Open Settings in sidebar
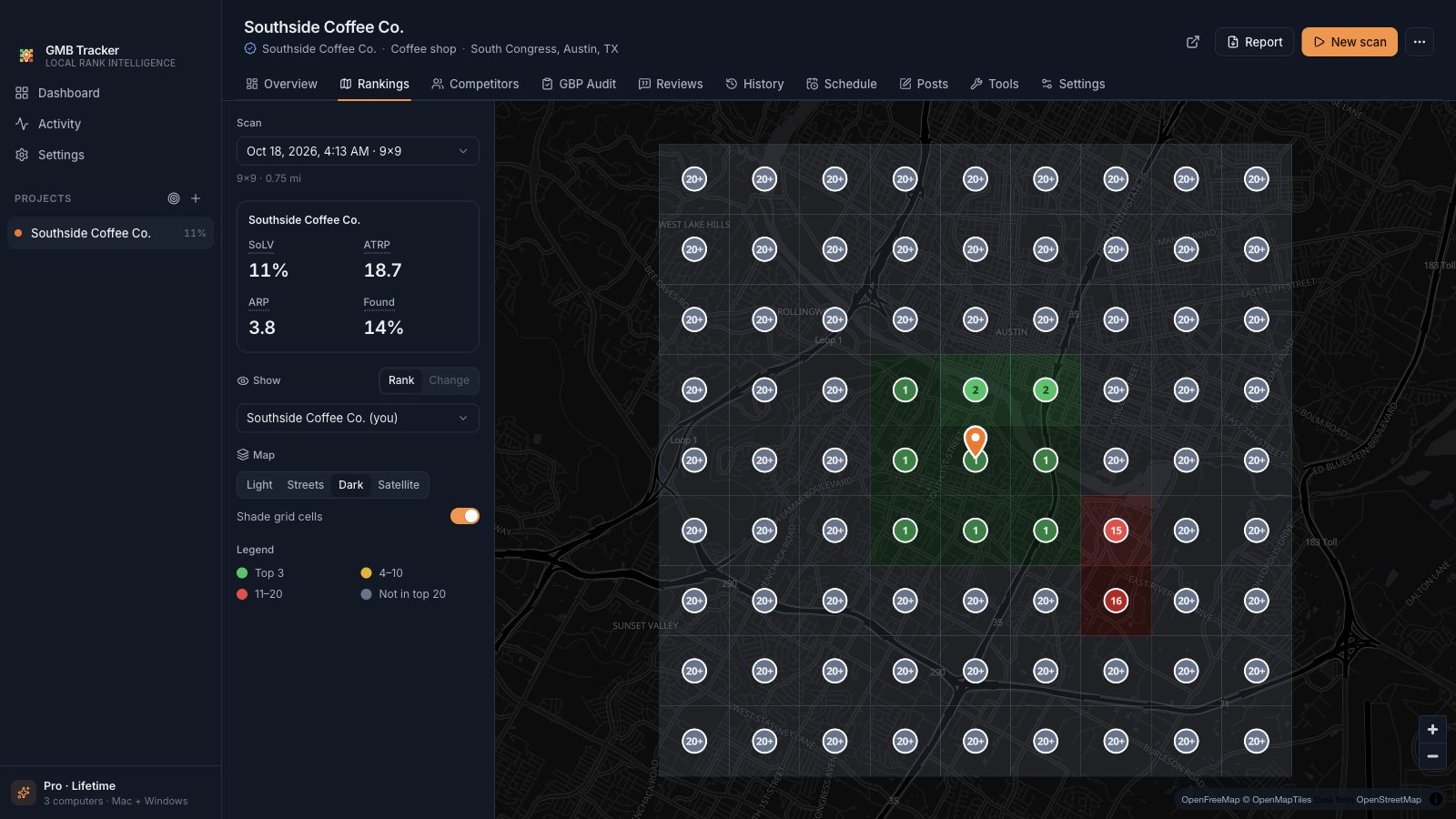1456x819 pixels. (110, 155)
